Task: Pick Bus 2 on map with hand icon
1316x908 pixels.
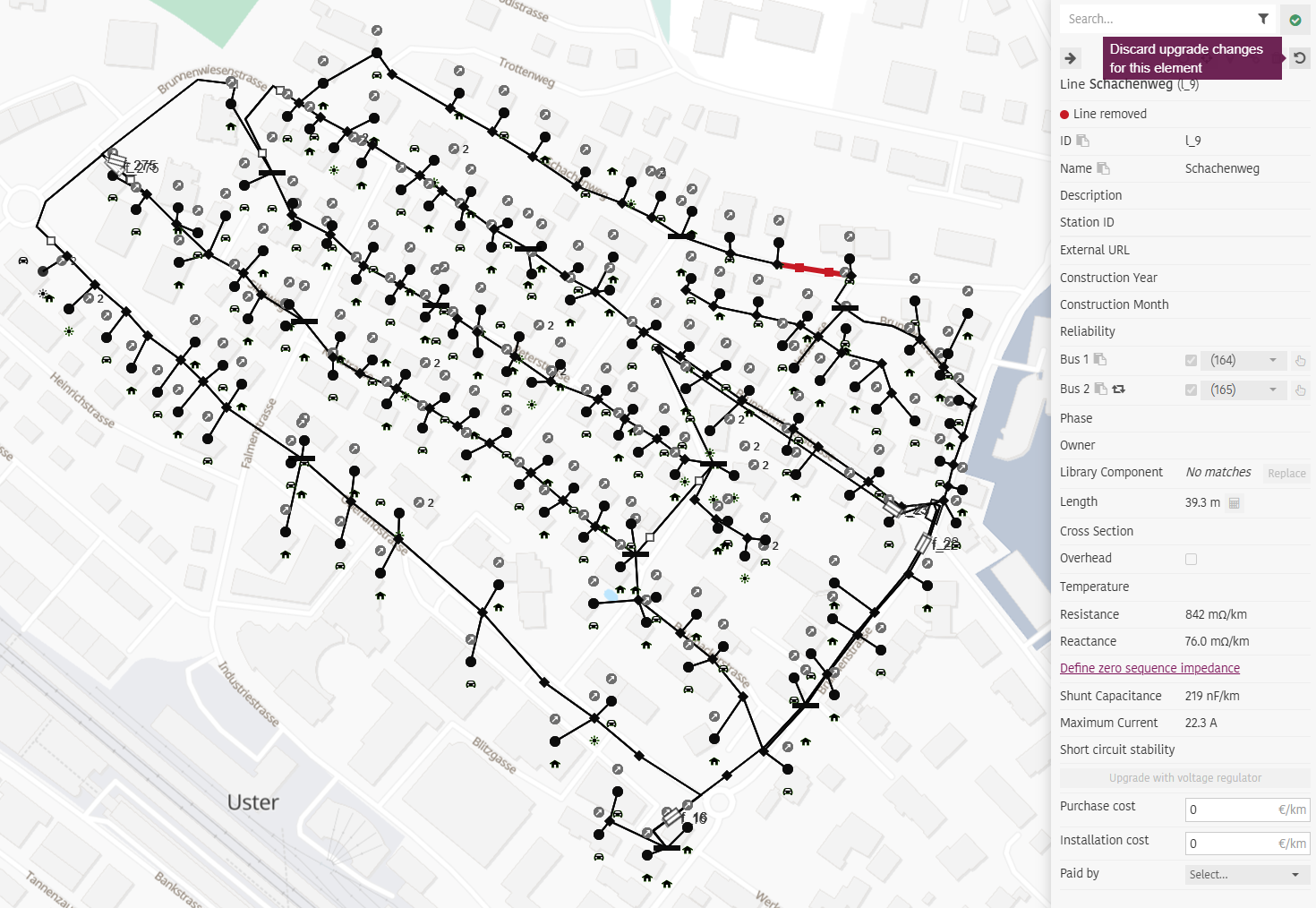Action: pyautogui.click(x=1300, y=390)
